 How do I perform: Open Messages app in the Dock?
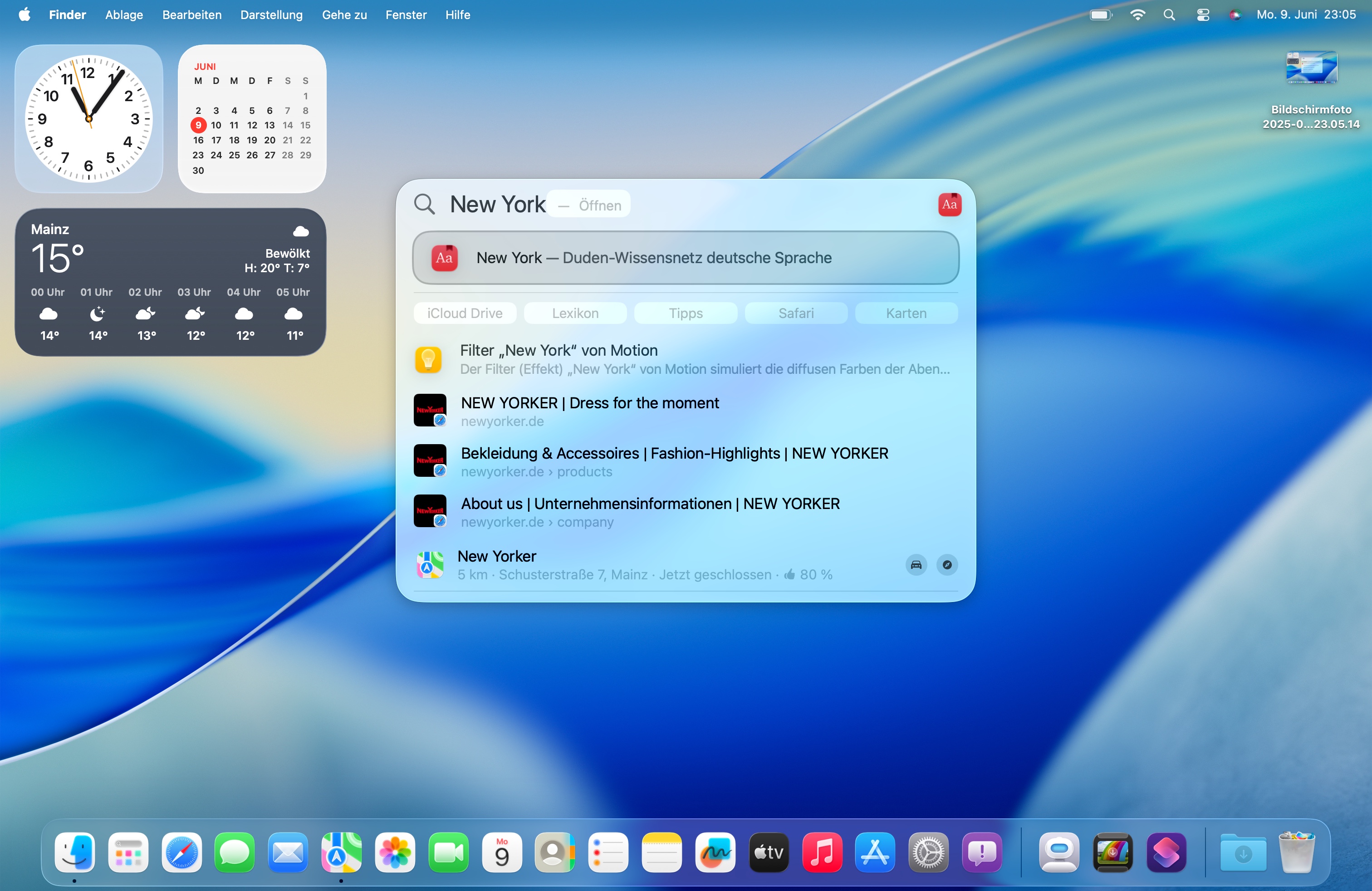coord(235,852)
